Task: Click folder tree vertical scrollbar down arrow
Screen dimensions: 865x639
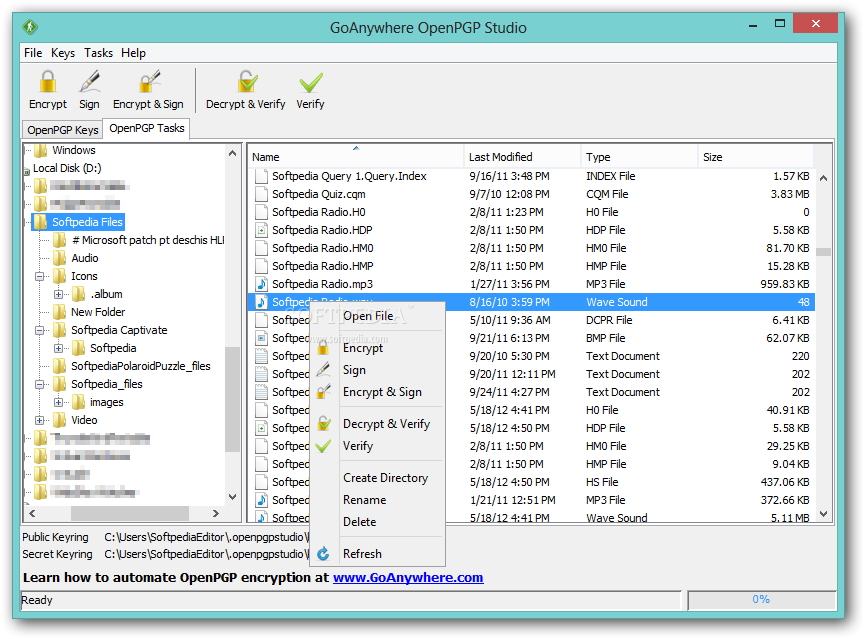Action: click(232, 497)
